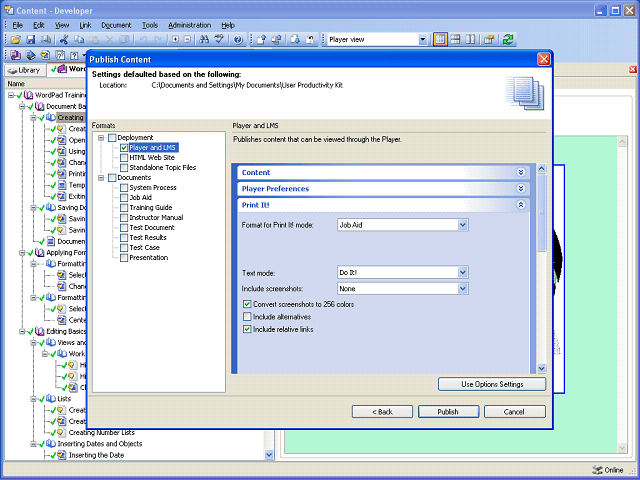Click the Save diskette toolbar icon

[31, 40]
